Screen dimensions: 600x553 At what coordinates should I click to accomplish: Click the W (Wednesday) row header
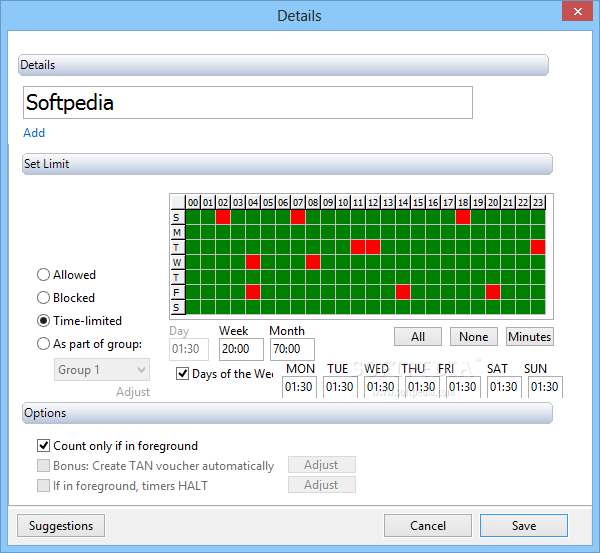pos(178,262)
